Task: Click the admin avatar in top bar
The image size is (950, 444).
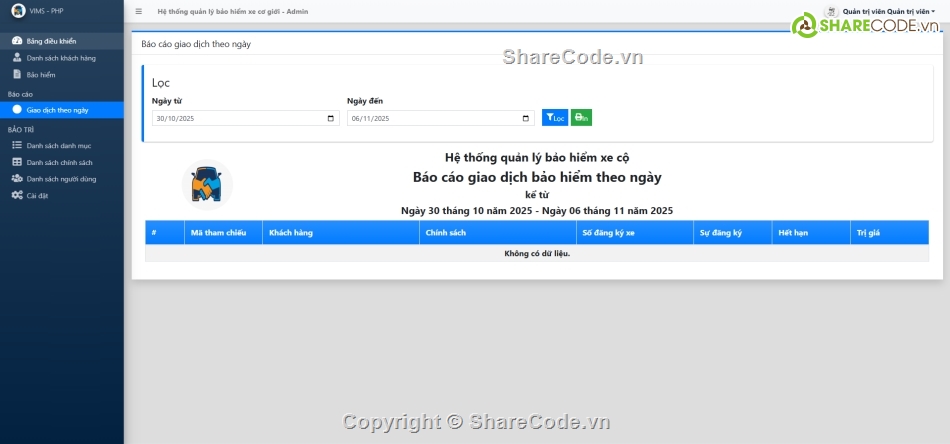Action: tap(831, 12)
